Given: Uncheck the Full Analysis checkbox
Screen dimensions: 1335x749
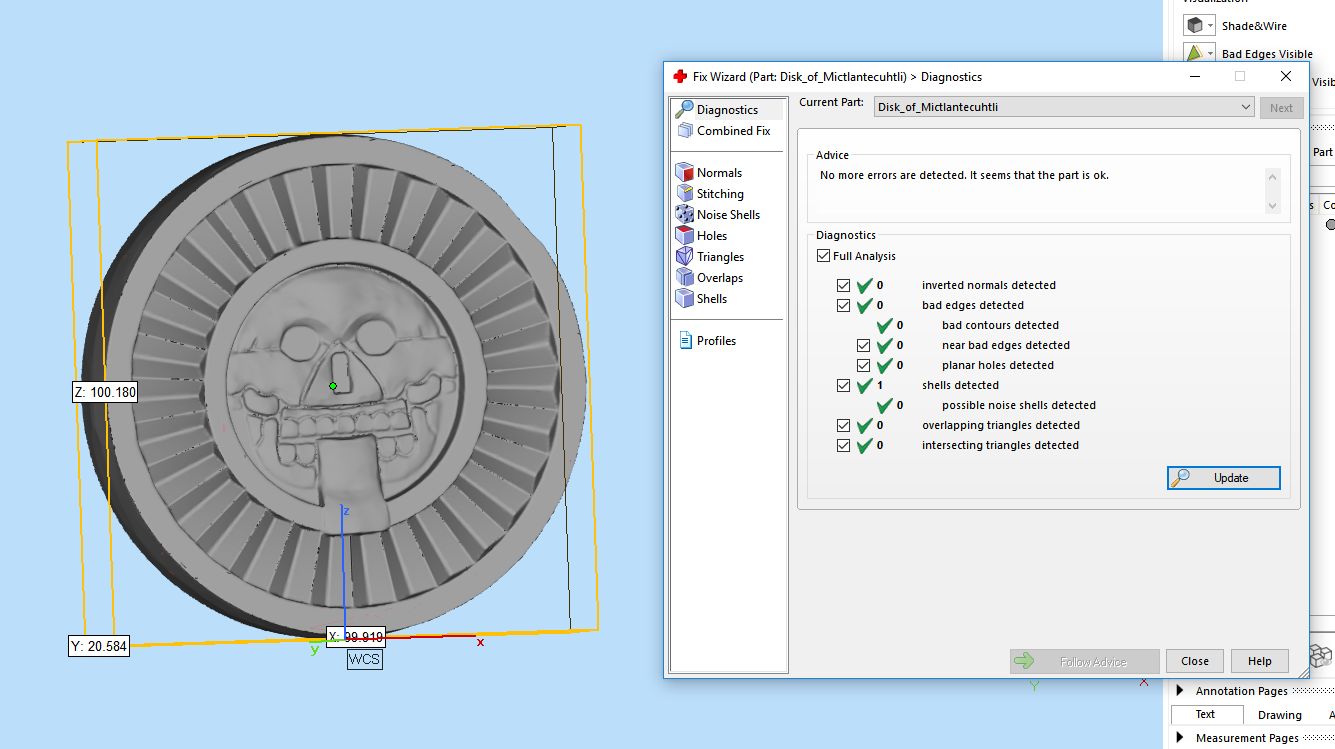Looking at the screenshot, I should coord(823,257).
